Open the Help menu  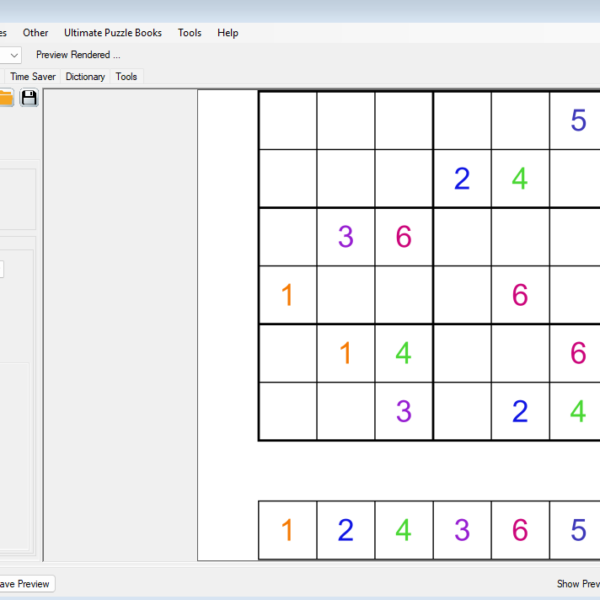point(228,33)
